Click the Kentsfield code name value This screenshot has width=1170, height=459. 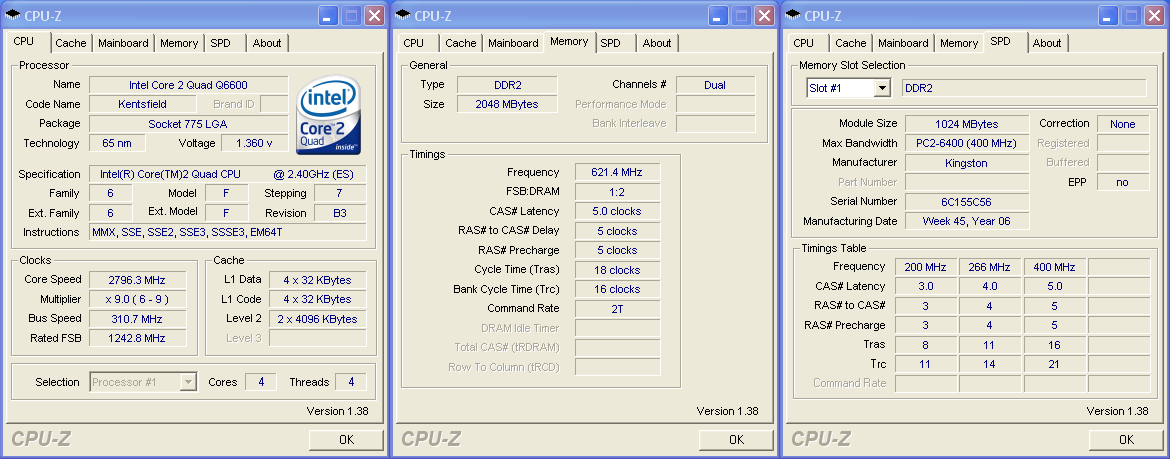click(143, 104)
